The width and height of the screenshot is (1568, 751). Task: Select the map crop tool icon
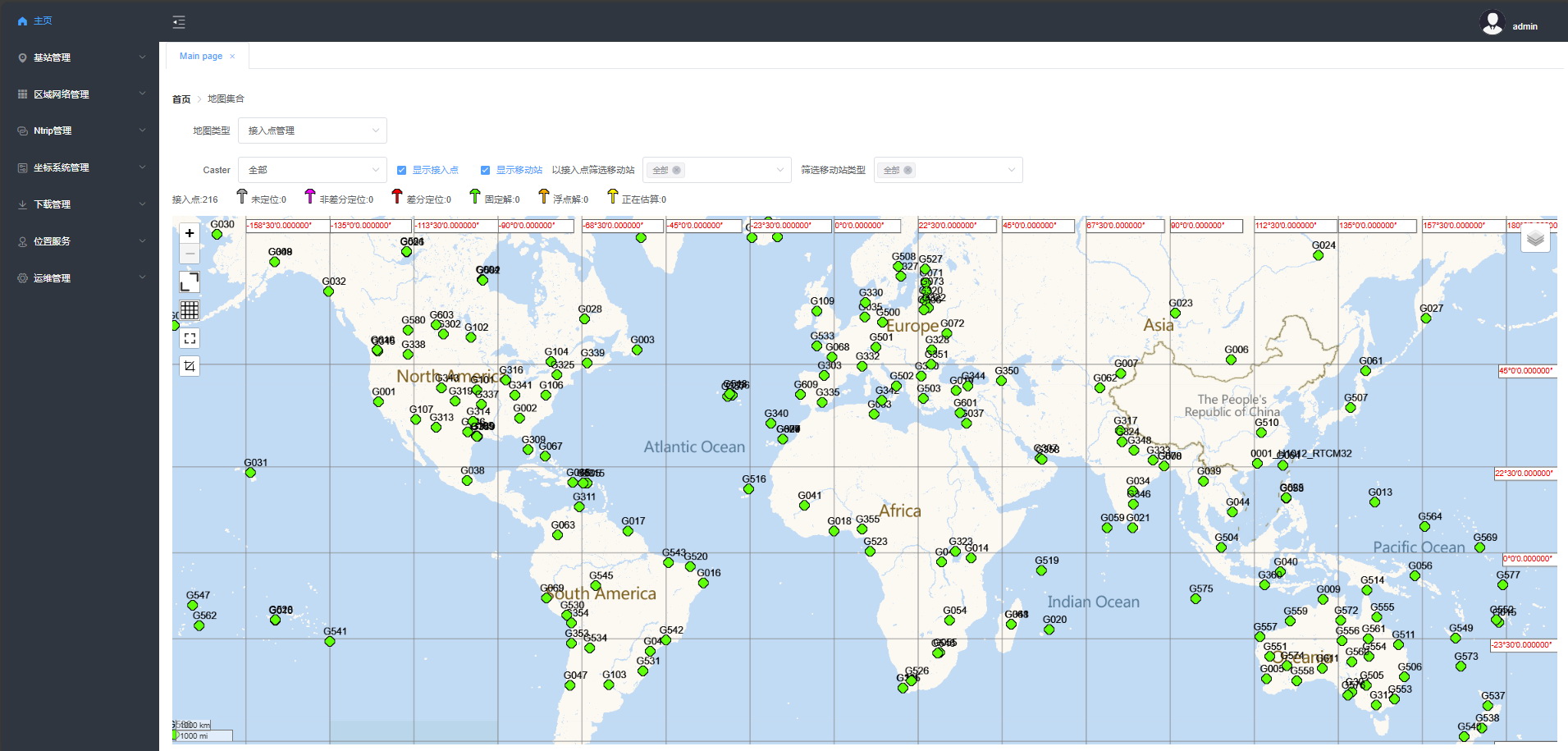[x=190, y=366]
